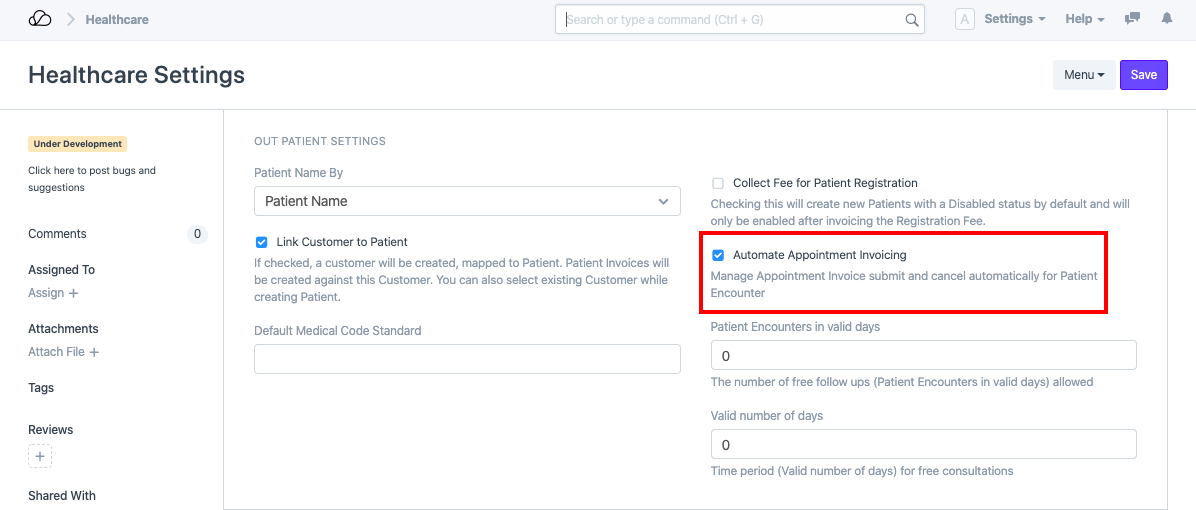The height and width of the screenshot is (510, 1196).
Task: Go to the Healthcare breadcrumb
Action: (118, 19)
